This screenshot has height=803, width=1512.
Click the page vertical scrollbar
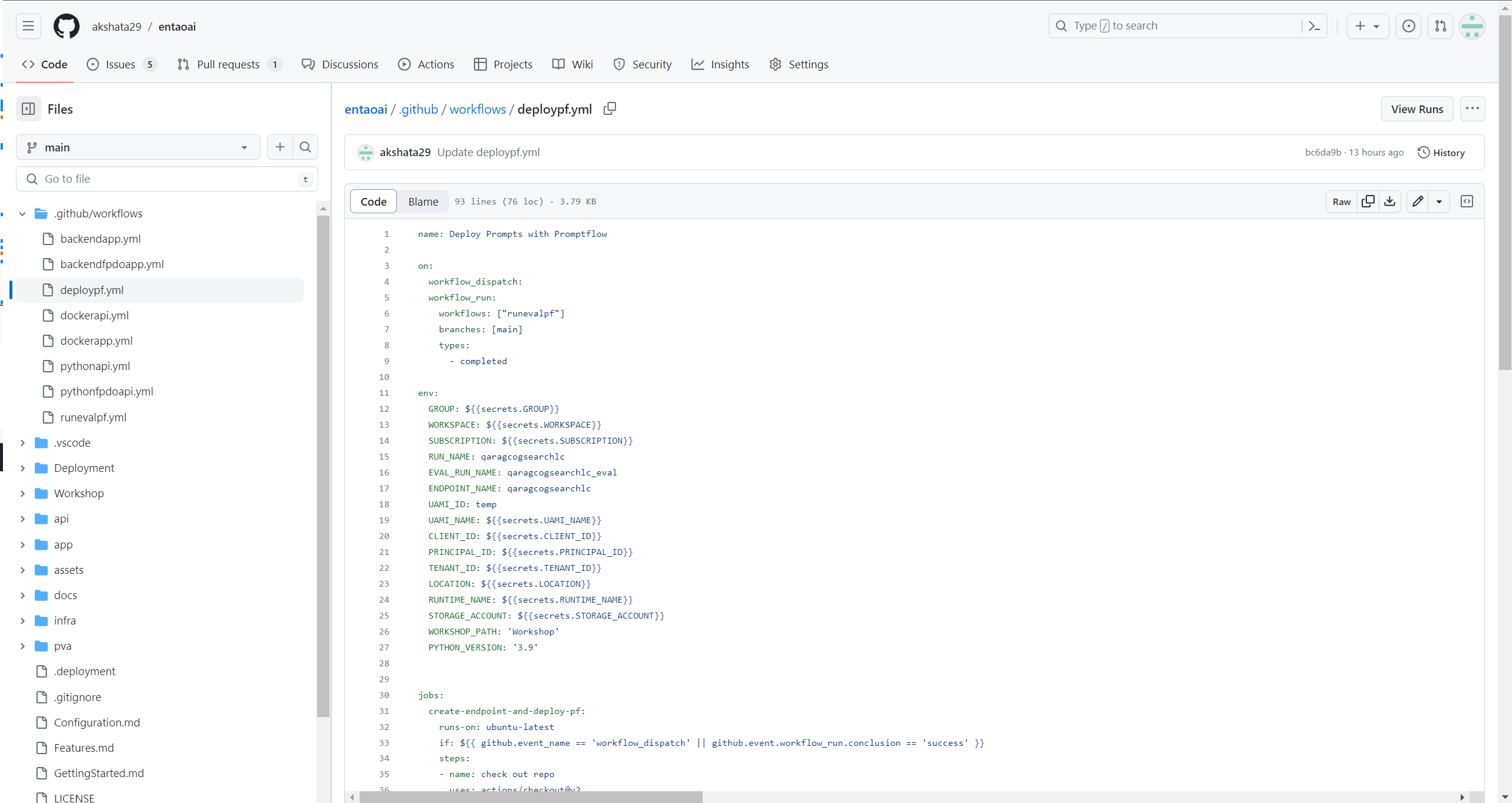coord(1505,193)
